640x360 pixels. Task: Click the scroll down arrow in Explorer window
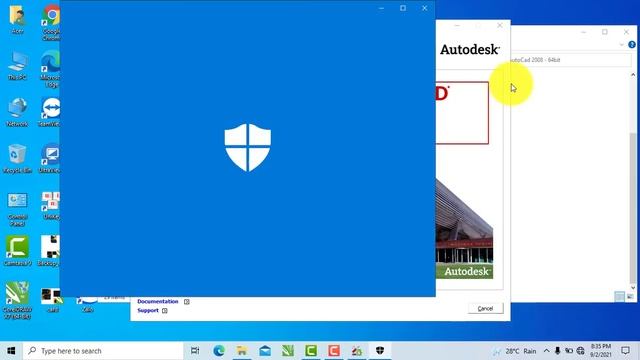pos(633,288)
